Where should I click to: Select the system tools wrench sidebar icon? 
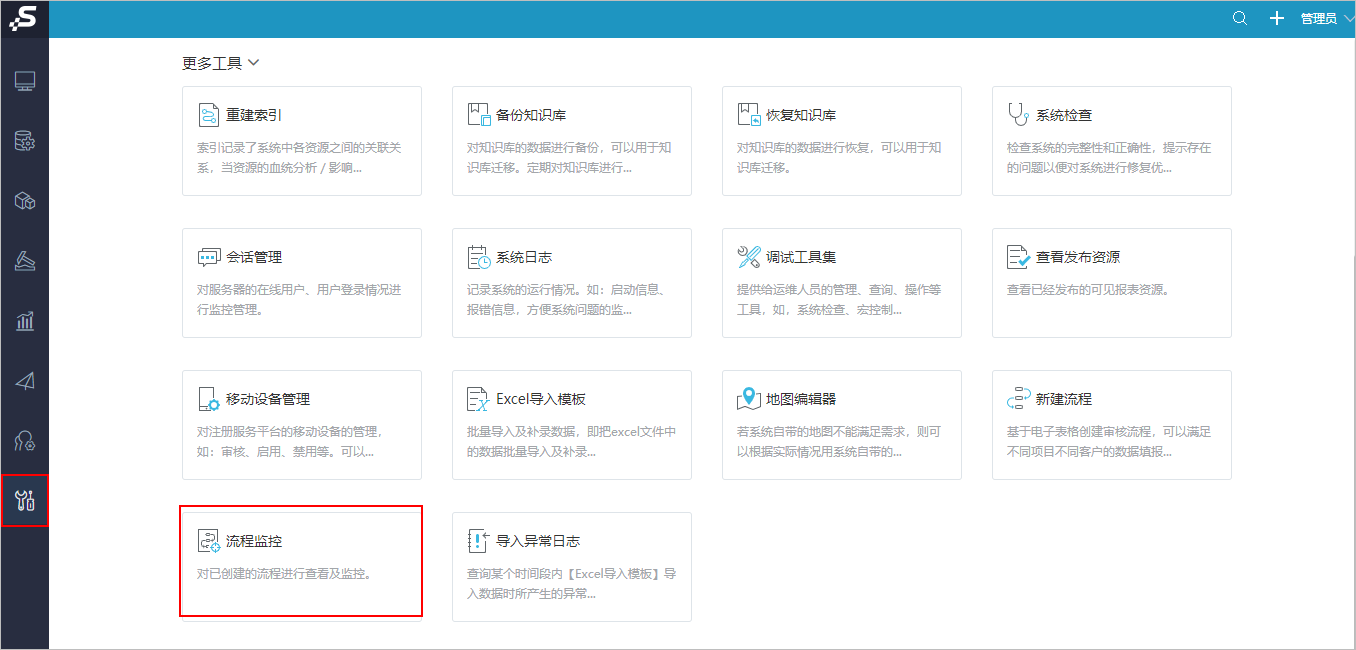pyautogui.click(x=25, y=500)
